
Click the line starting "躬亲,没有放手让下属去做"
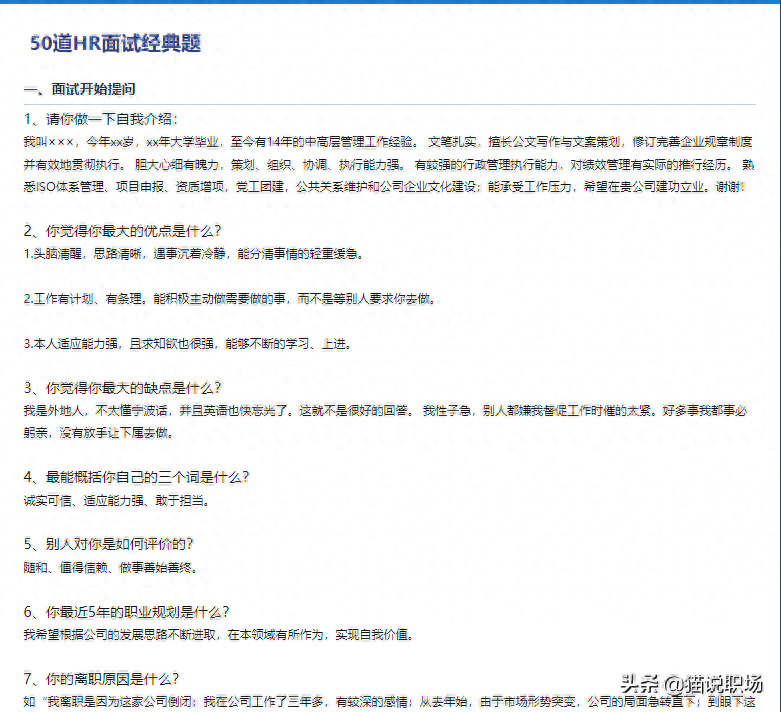point(99,432)
